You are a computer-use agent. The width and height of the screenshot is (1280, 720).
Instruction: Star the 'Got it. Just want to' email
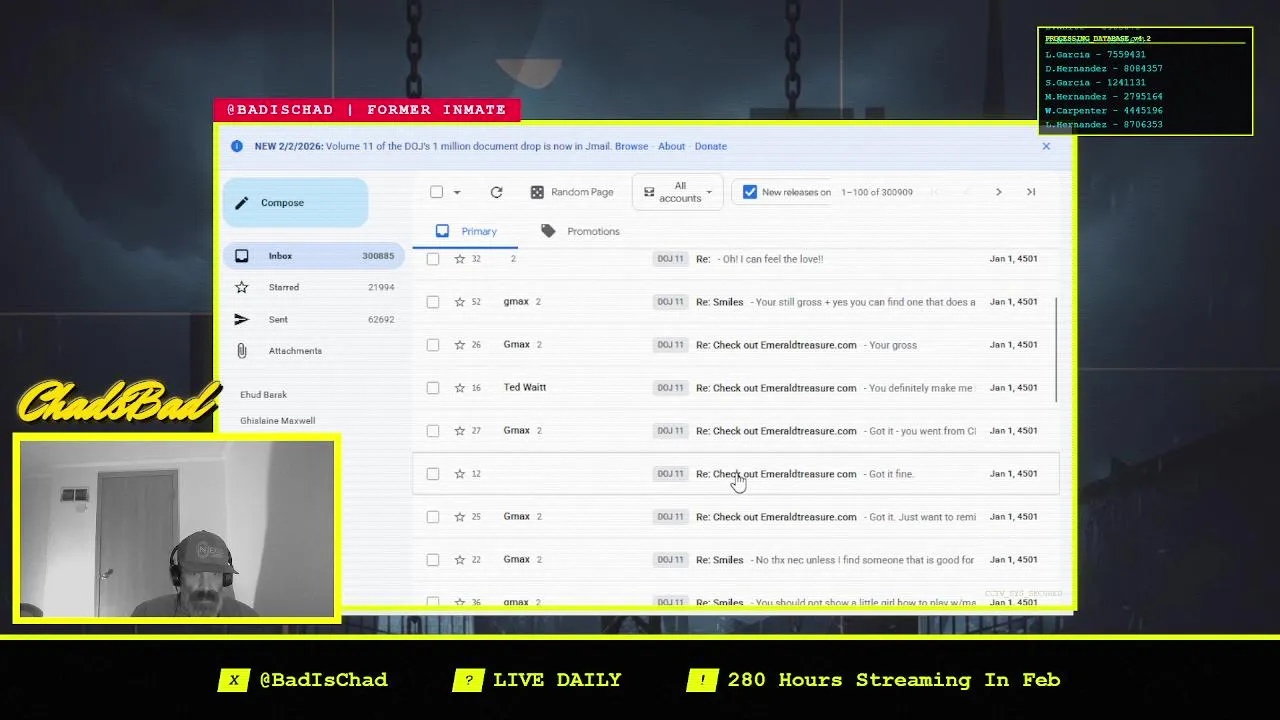(460, 517)
